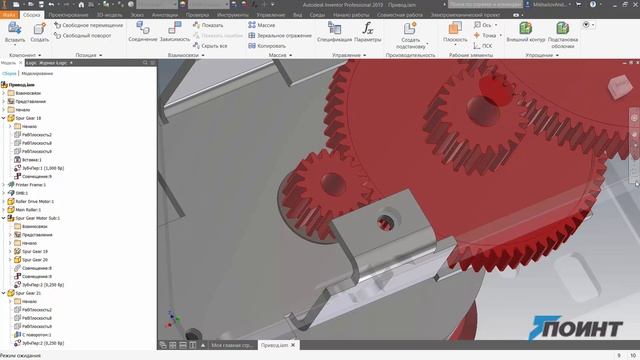
Task: Click the Массив (Pattern) tool
Action: [262, 25]
